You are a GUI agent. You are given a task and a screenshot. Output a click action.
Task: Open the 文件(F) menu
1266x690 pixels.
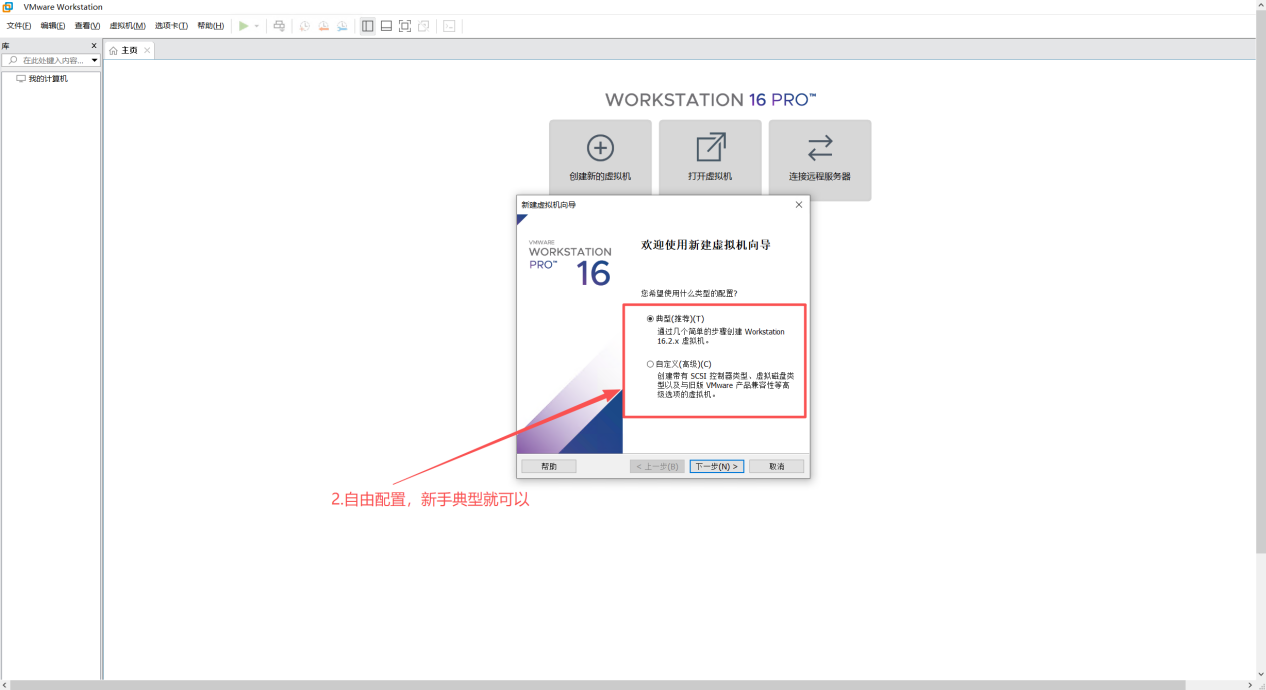pos(19,26)
